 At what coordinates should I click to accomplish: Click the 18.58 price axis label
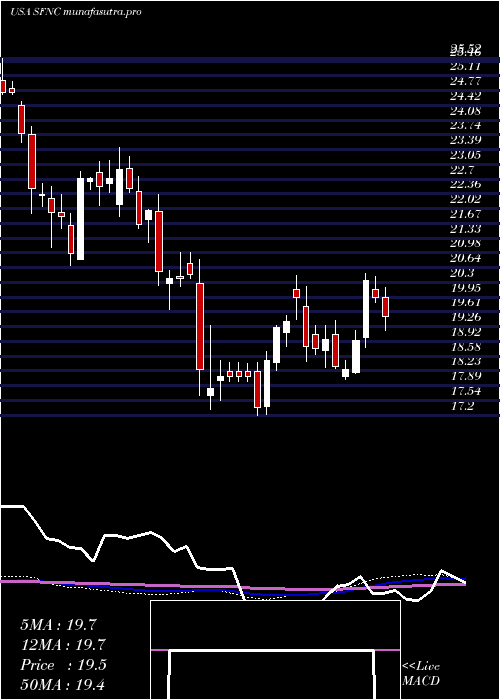click(x=466, y=346)
